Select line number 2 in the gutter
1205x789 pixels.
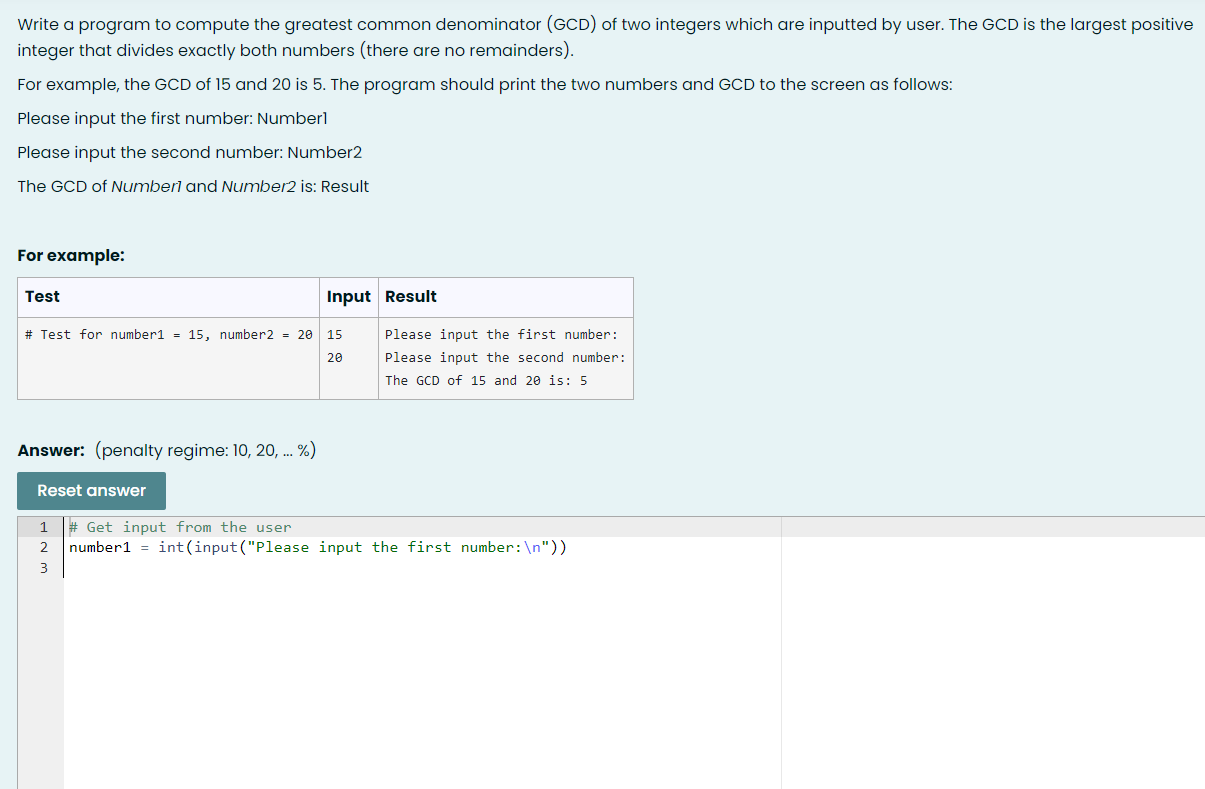coord(44,547)
